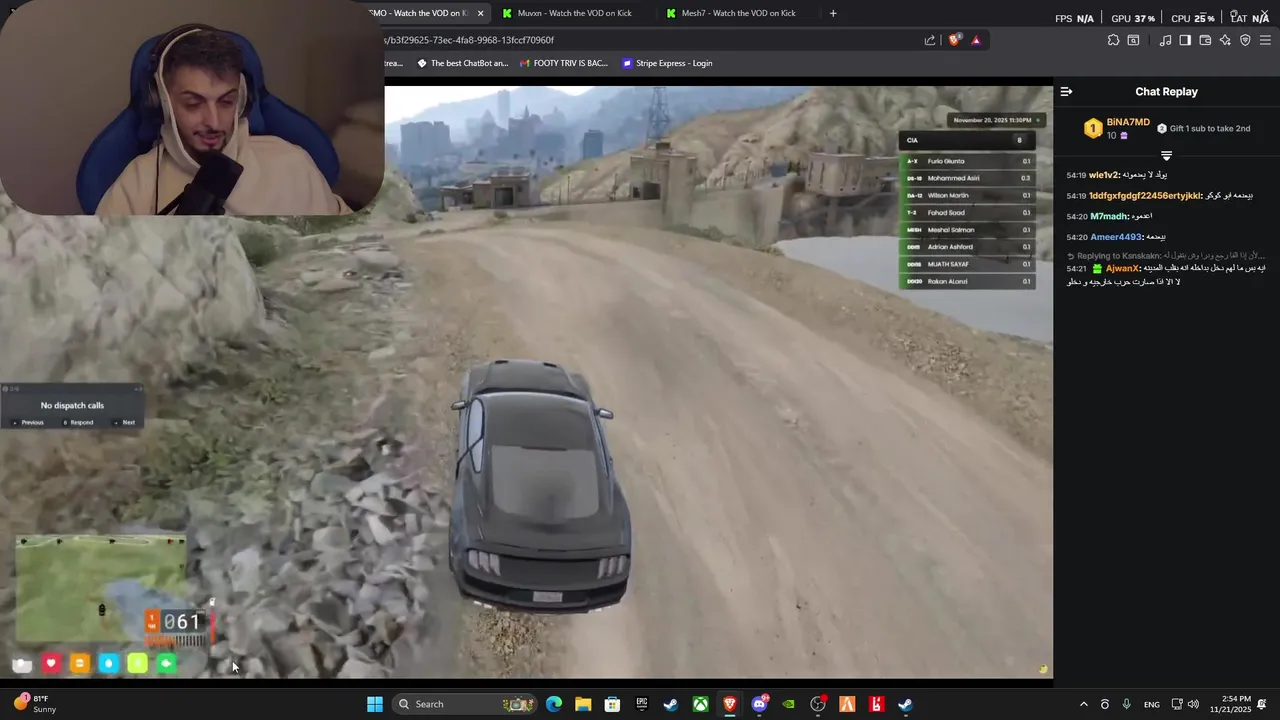This screenshot has height=720, width=1280.
Task: Open the Xbox app from the taskbar
Action: coord(701,704)
